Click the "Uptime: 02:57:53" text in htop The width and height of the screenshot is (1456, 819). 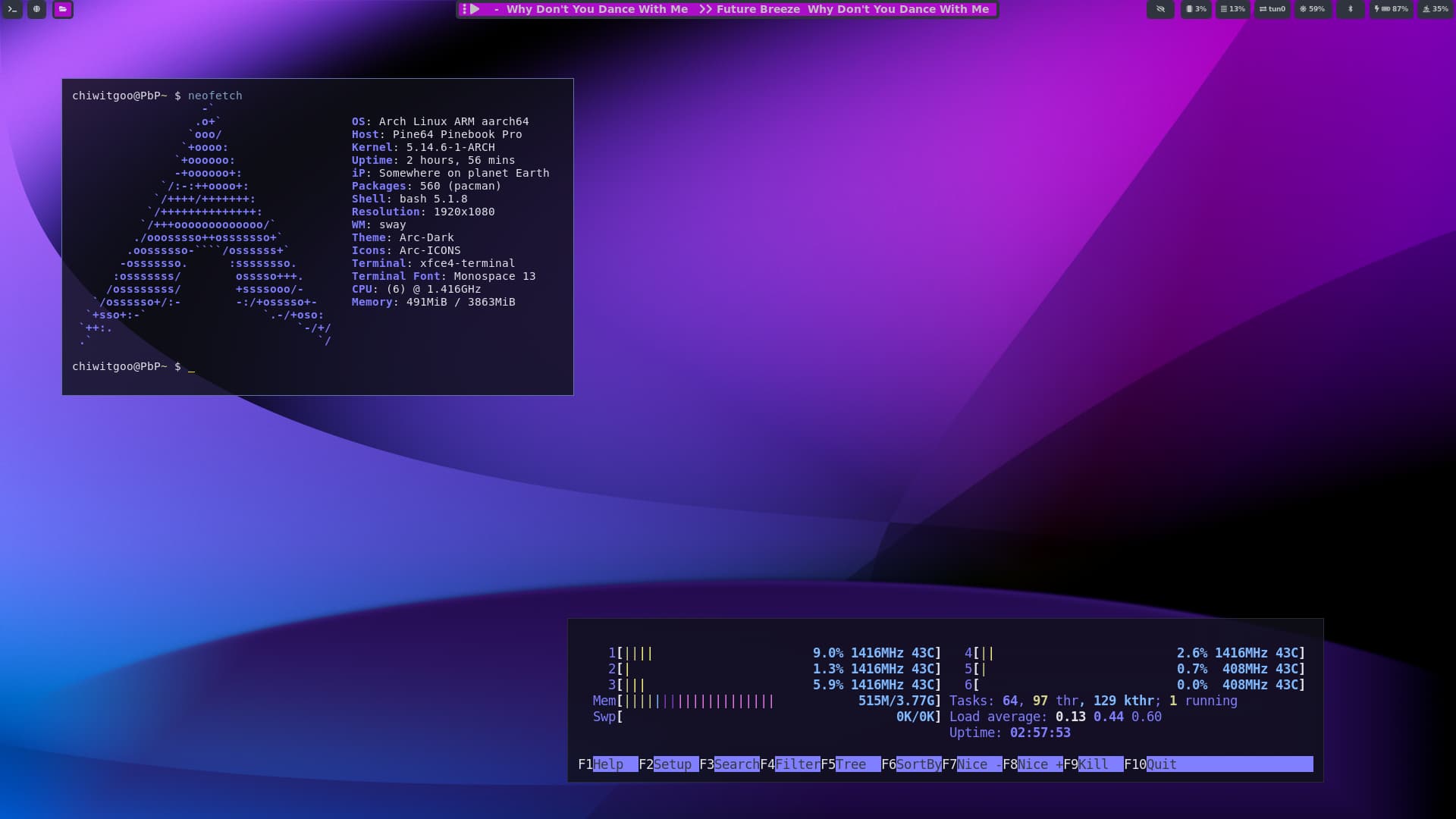(1010, 733)
